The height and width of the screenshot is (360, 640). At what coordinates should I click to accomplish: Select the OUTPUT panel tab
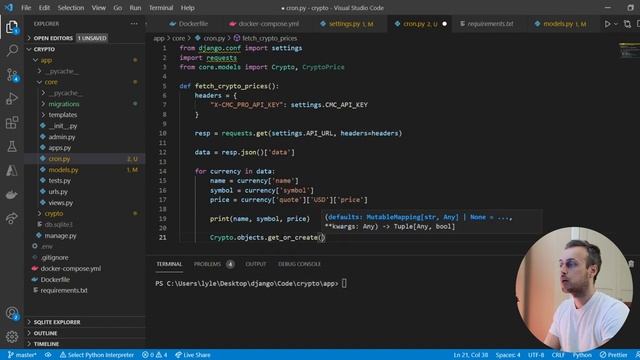point(256,264)
